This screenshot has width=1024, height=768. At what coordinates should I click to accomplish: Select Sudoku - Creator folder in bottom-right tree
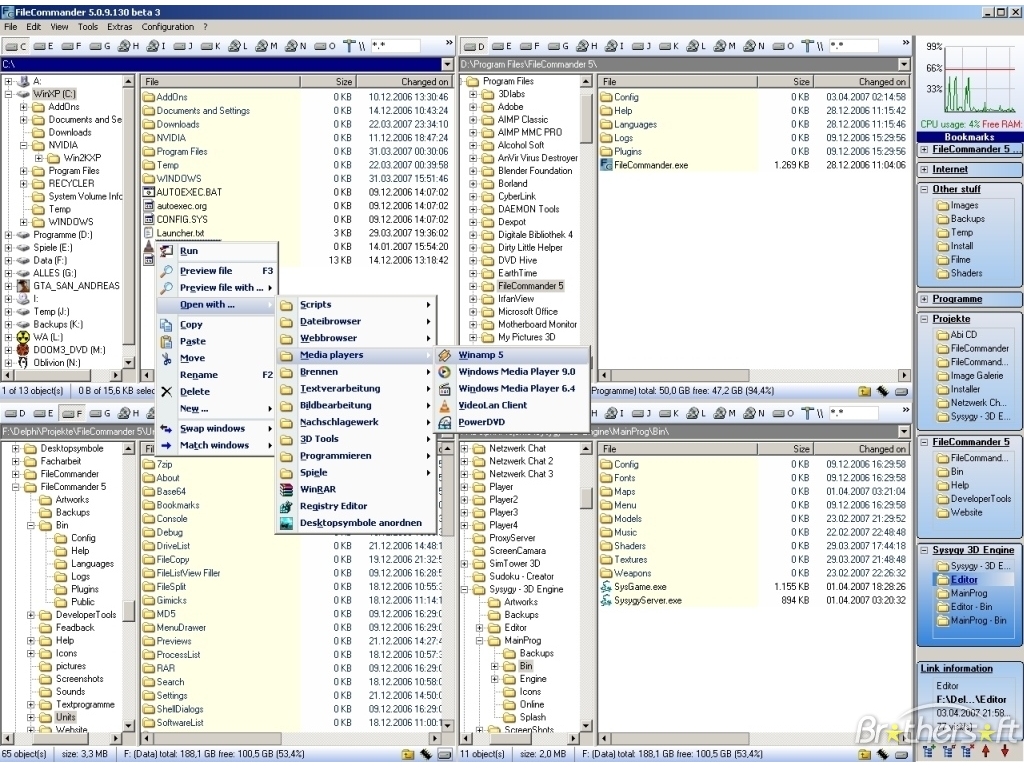(x=521, y=577)
